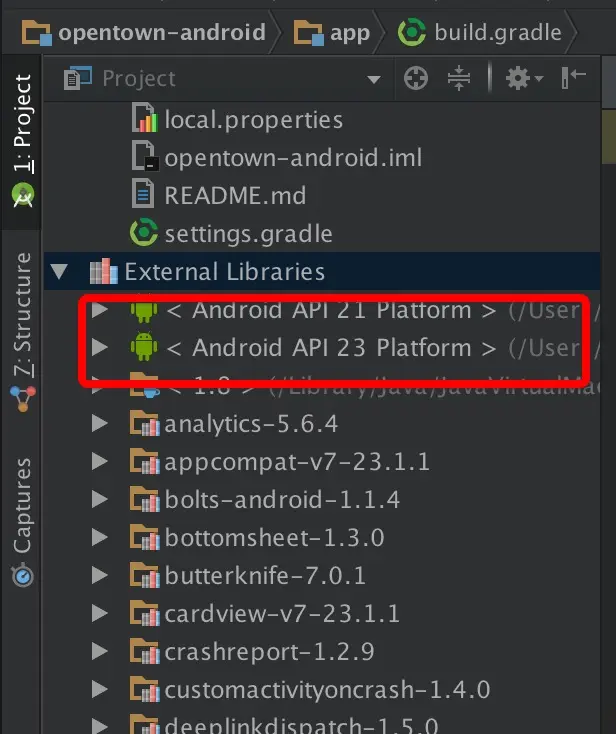Click the External Libraries books icon
Image resolution: width=616 pixels, height=734 pixels.
pos(103,271)
